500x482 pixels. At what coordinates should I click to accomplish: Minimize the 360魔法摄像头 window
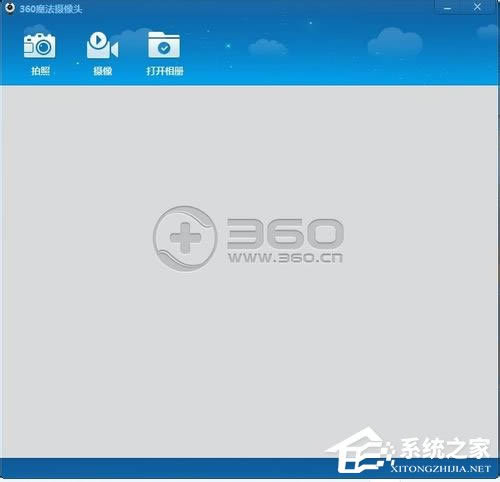point(448,7)
